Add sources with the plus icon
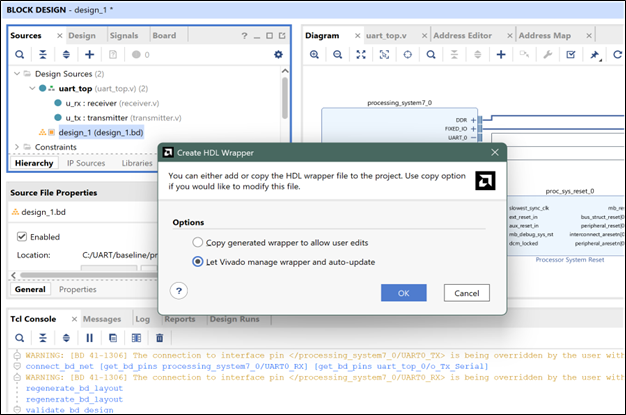The image size is (626, 415). [89, 55]
